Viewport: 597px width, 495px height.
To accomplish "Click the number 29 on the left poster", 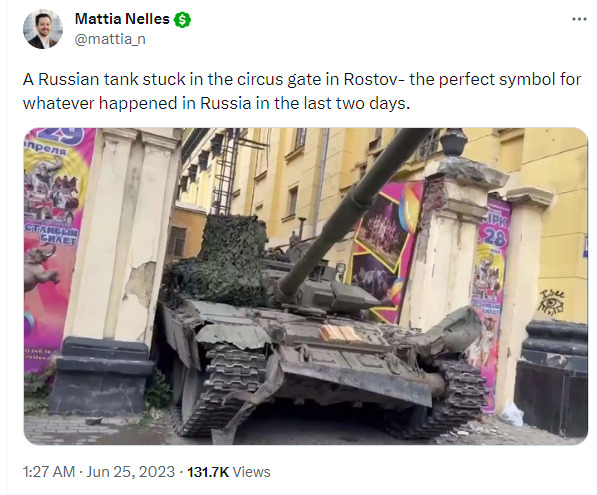I will point(65,136).
